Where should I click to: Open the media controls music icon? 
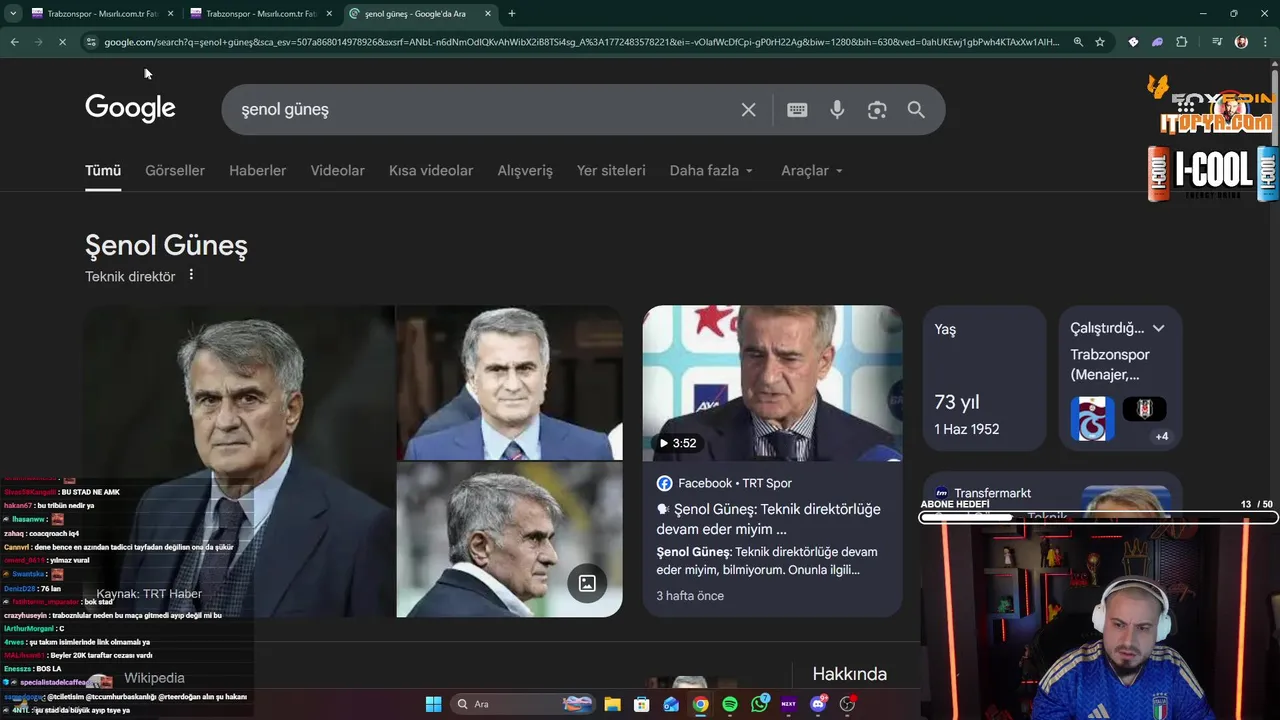(x=1217, y=42)
